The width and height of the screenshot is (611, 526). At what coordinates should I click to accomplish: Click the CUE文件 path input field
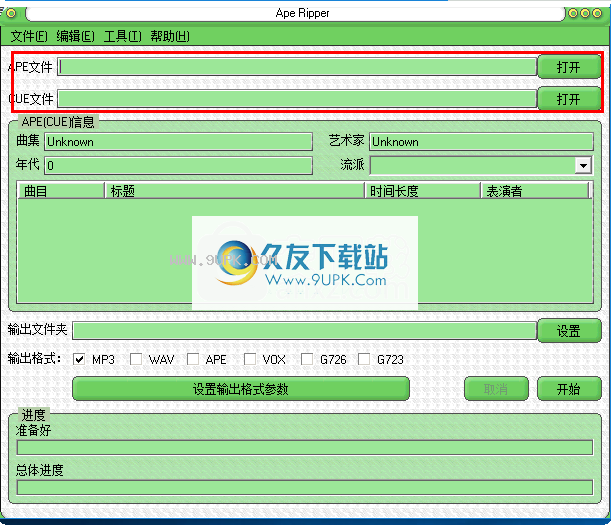[297, 99]
